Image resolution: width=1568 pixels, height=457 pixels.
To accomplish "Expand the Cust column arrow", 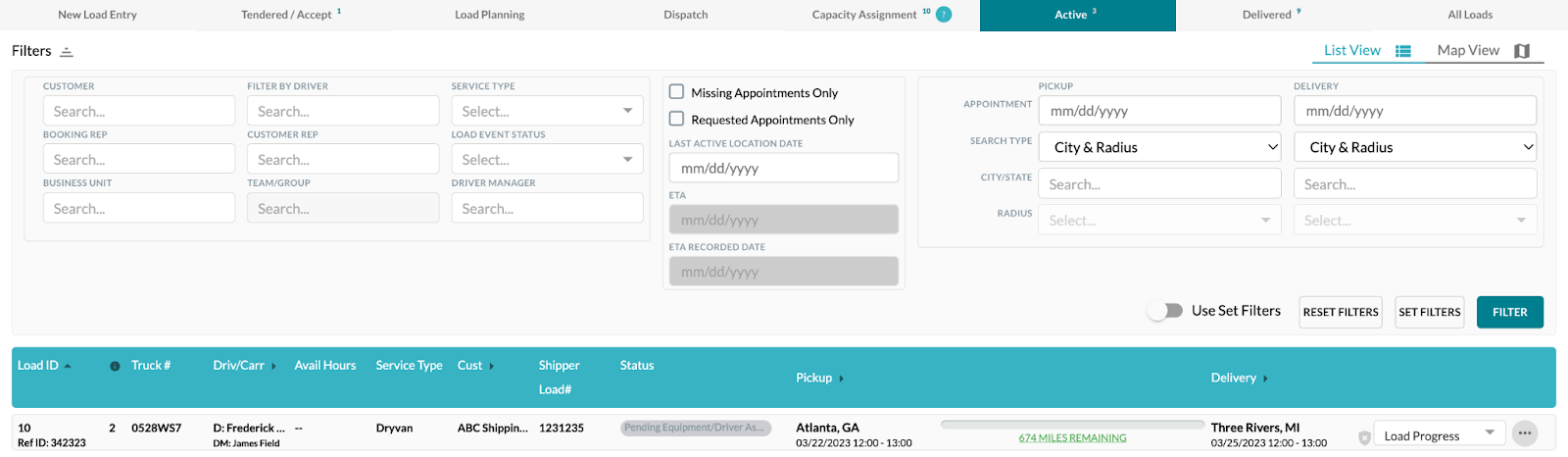I will 492,367.
